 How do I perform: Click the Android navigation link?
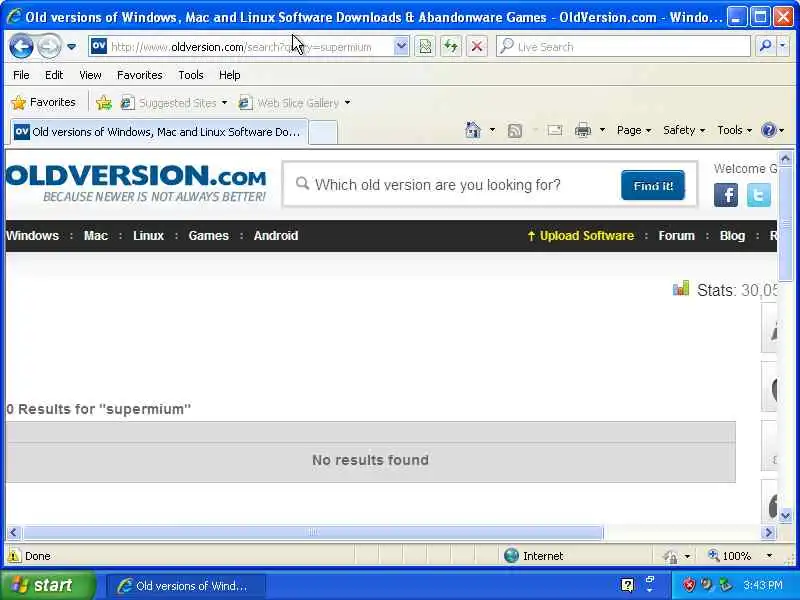[276, 236]
